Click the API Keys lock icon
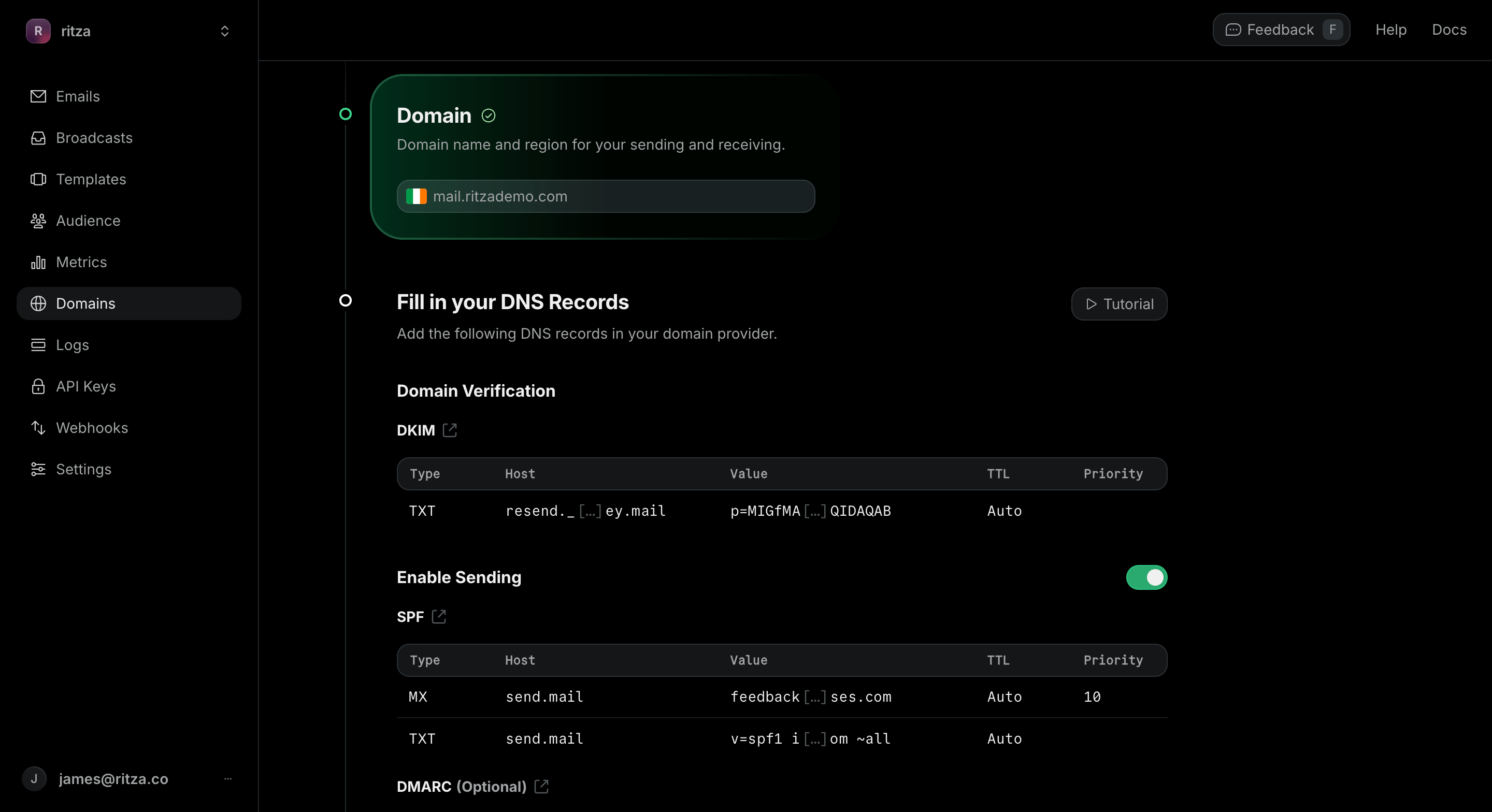 click(38, 386)
